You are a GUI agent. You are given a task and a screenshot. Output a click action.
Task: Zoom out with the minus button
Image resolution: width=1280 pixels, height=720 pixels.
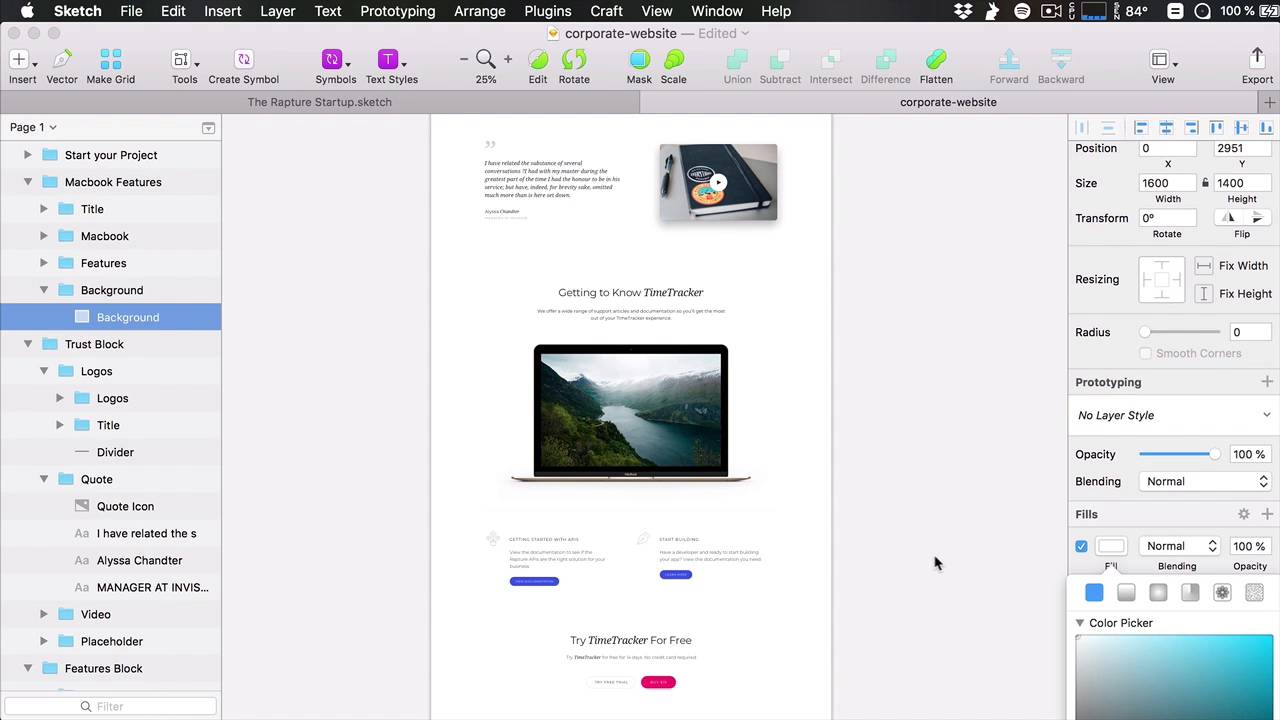coord(464,59)
